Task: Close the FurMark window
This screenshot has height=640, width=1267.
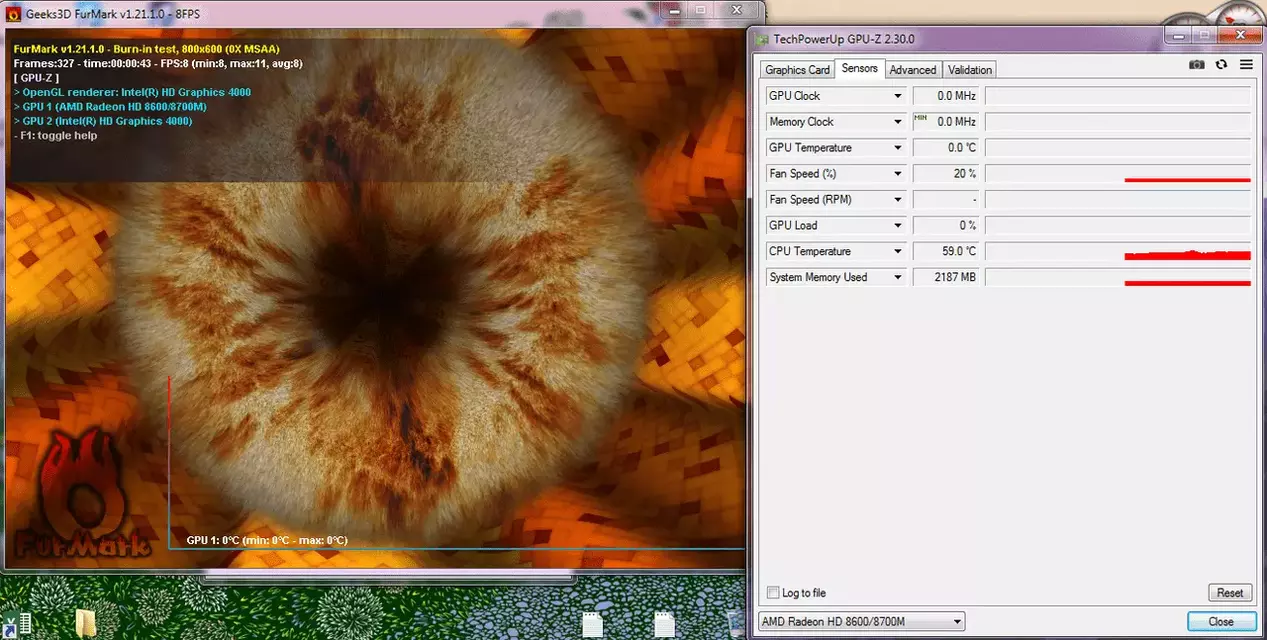Action: point(738,10)
